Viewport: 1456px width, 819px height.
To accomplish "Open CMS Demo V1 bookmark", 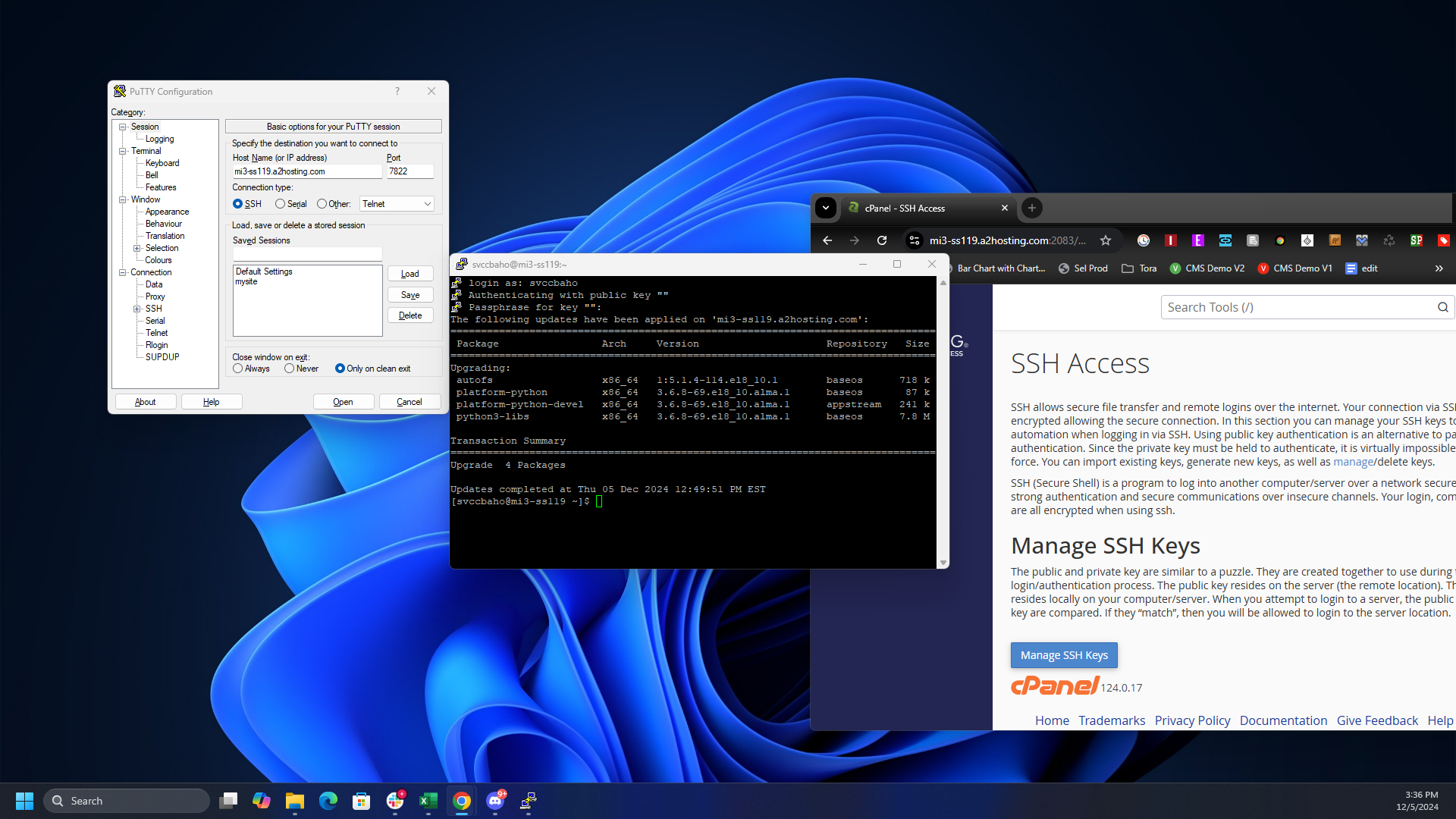I will coord(1294,268).
